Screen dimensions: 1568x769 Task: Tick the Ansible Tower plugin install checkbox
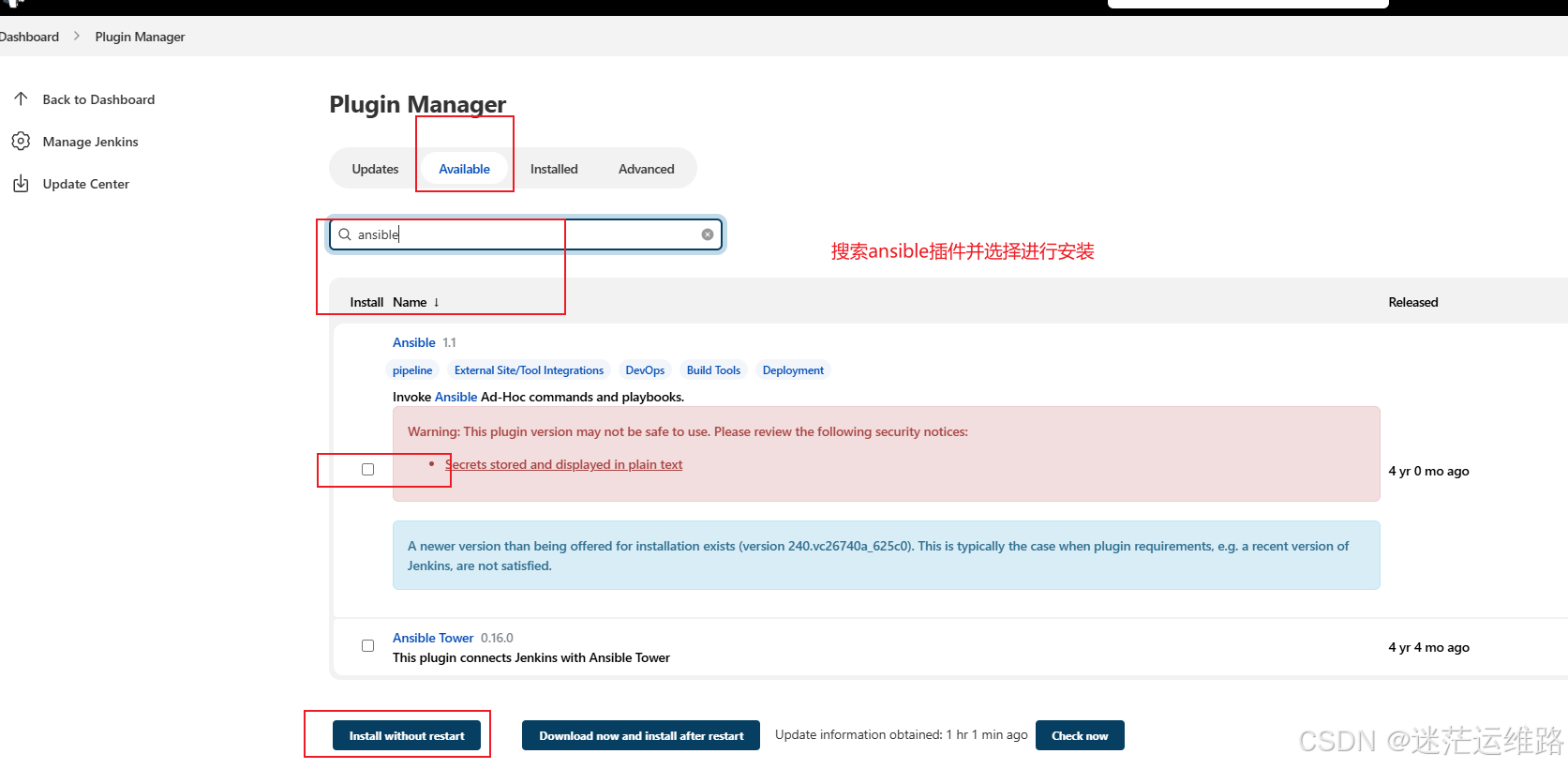pyautogui.click(x=367, y=645)
